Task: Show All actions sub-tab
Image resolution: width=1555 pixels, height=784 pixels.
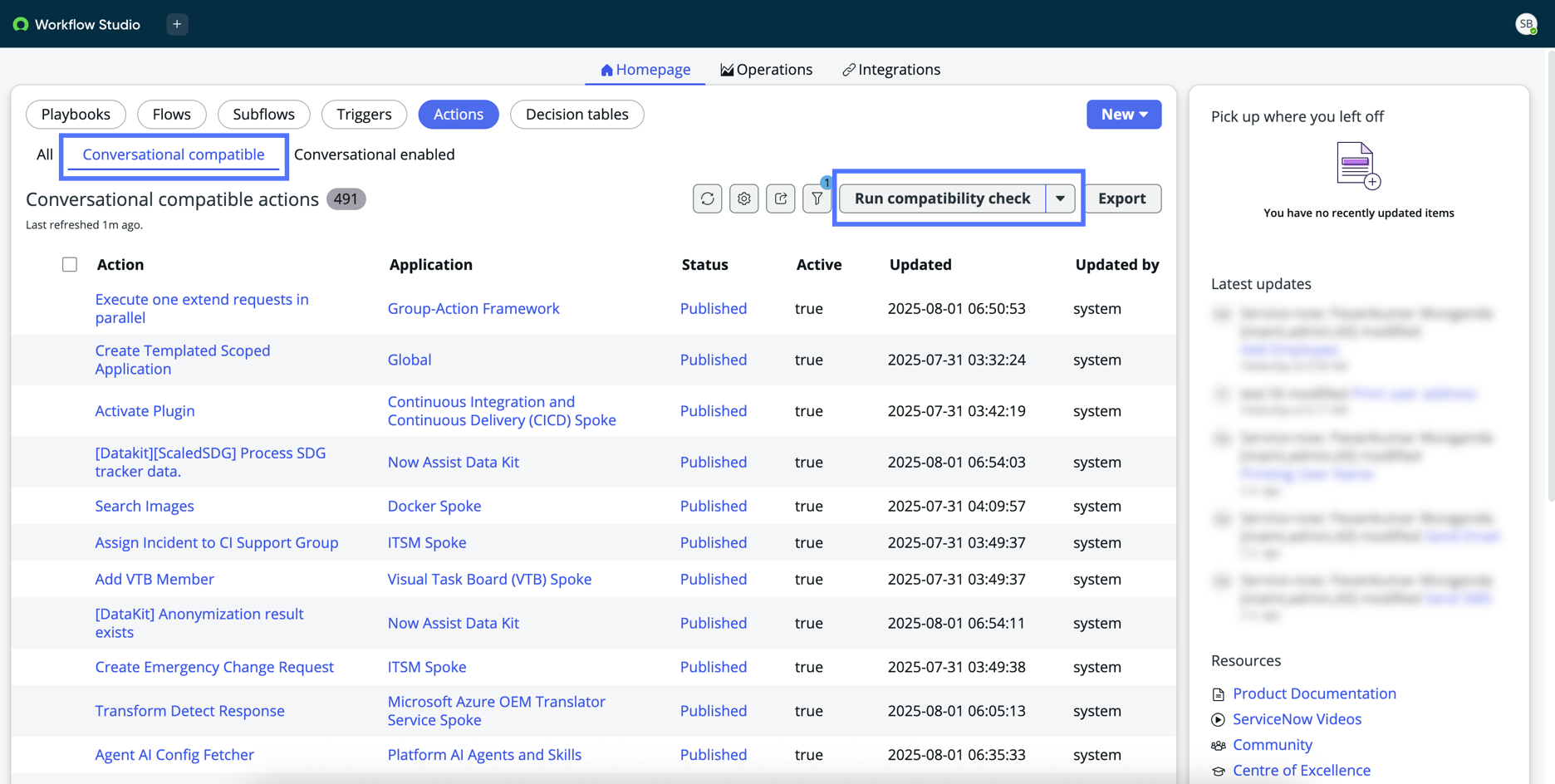Action: click(45, 154)
